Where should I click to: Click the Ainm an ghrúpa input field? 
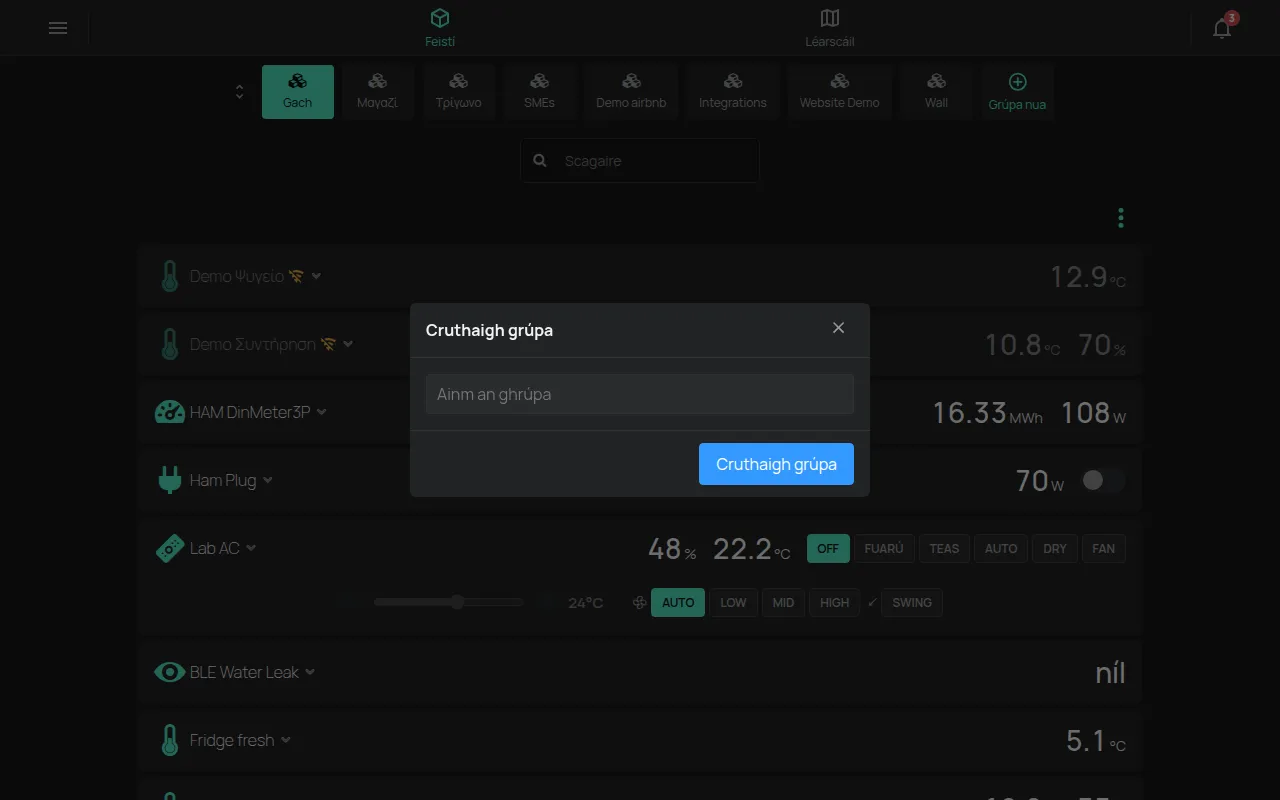click(640, 394)
